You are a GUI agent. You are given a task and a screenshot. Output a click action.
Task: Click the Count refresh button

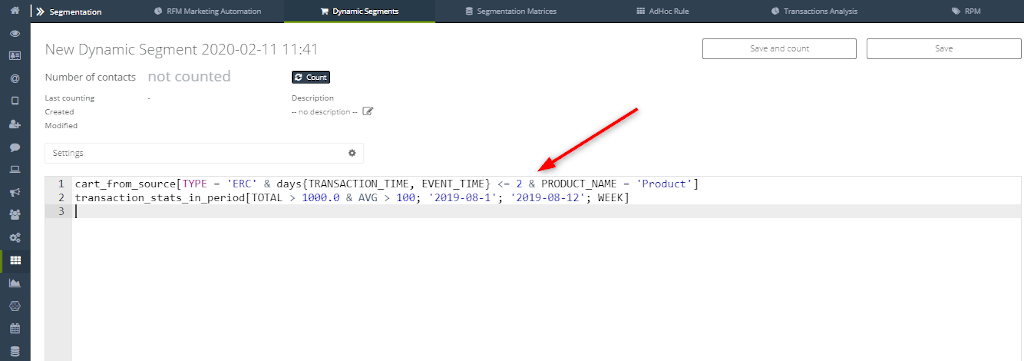click(x=311, y=77)
